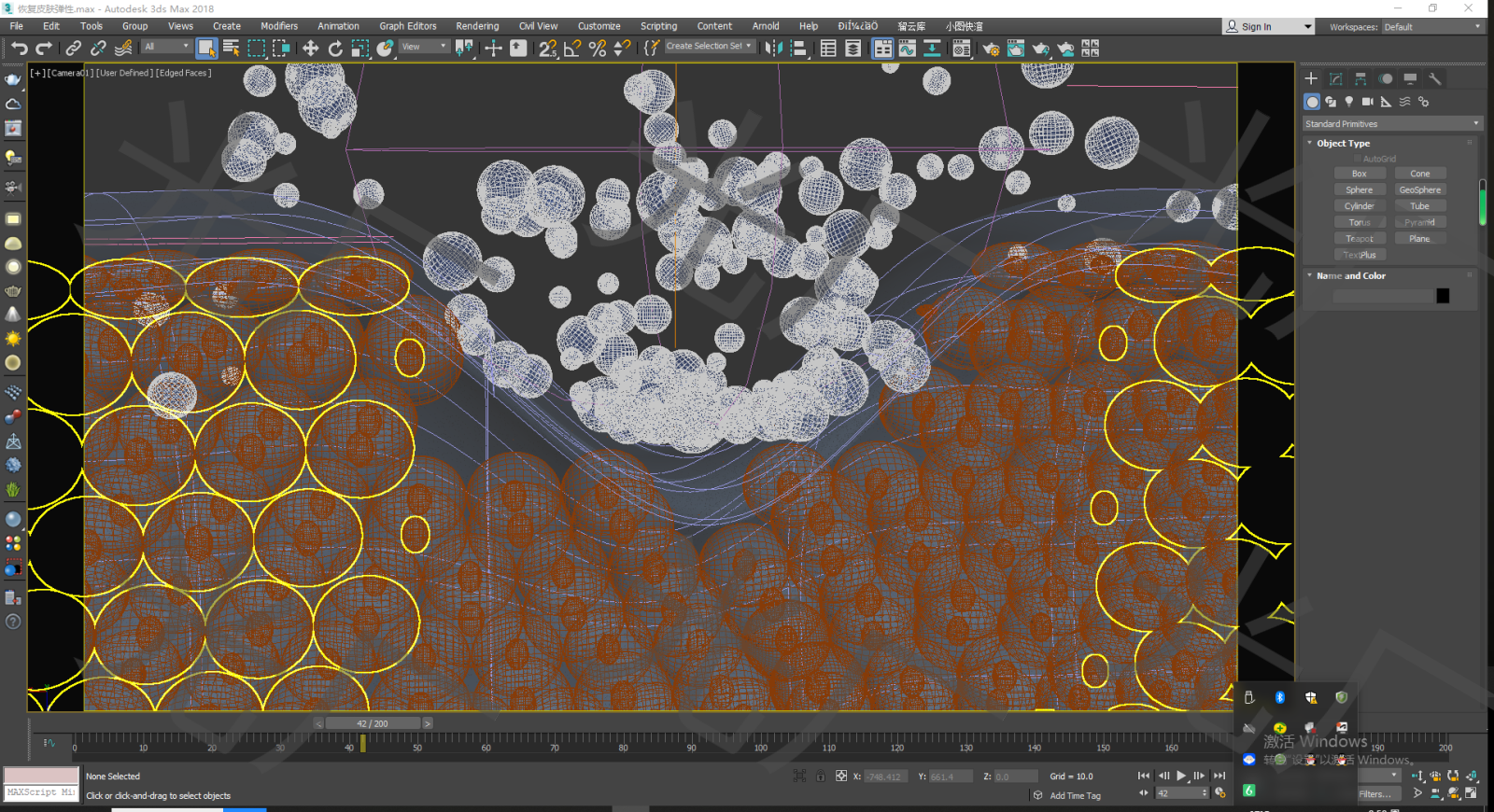Click the Torus primitive button
The height and width of the screenshot is (812, 1494).
click(x=1360, y=223)
